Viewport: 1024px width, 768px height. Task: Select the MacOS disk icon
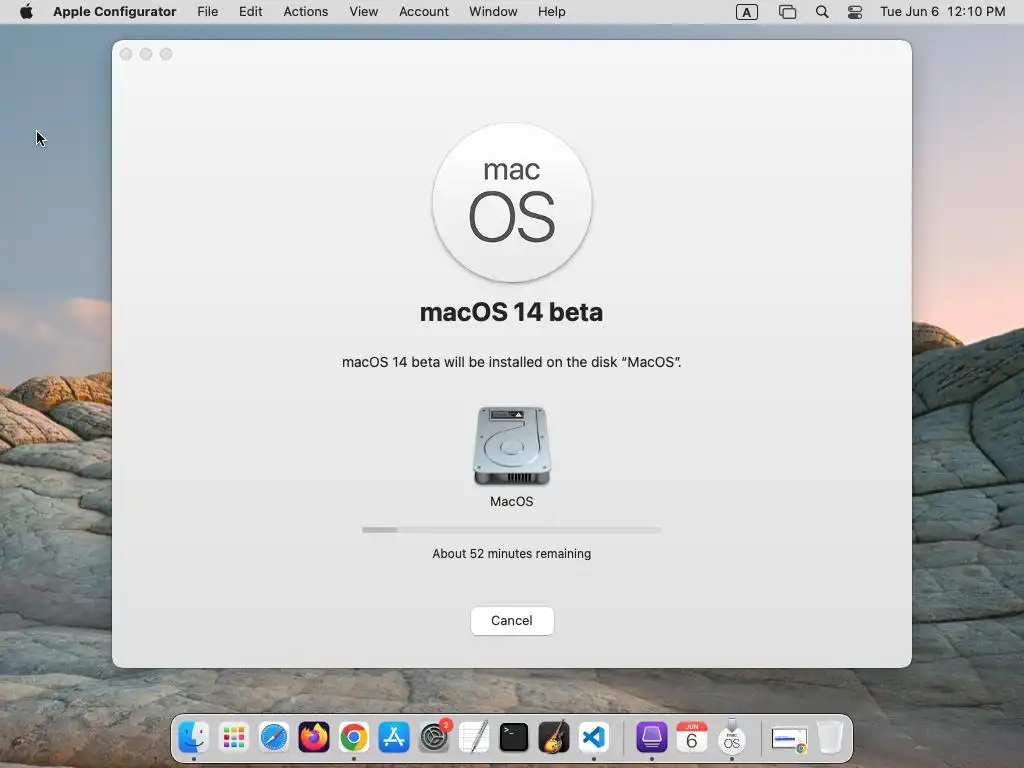(x=512, y=446)
